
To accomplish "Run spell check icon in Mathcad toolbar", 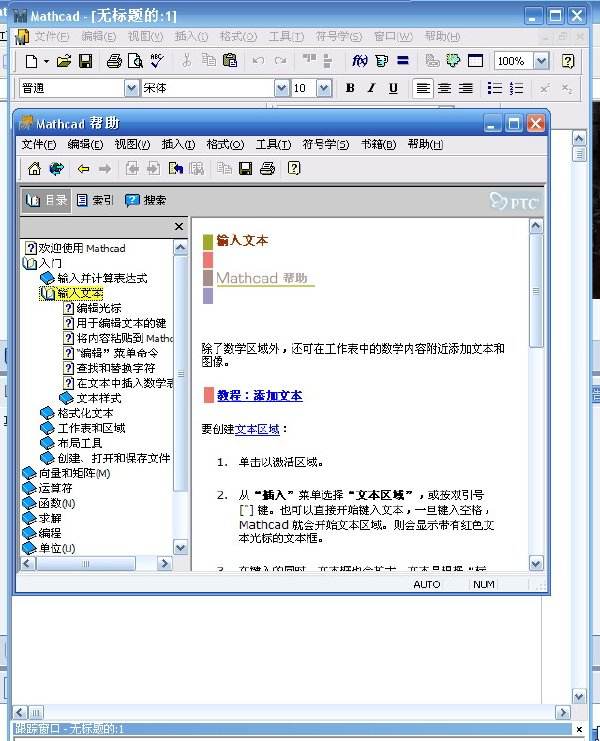I will pyautogui.click(x=157, y=60).
